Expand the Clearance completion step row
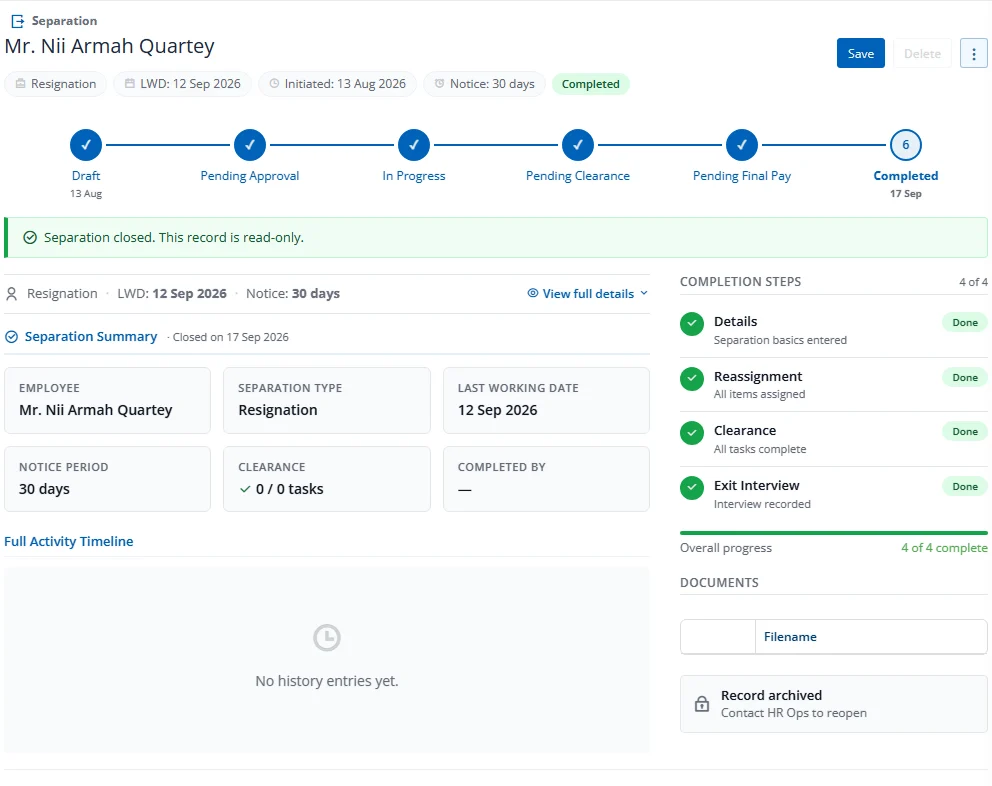Image resolution: width=992 pixels, height=786 pixels. (834, 439)
